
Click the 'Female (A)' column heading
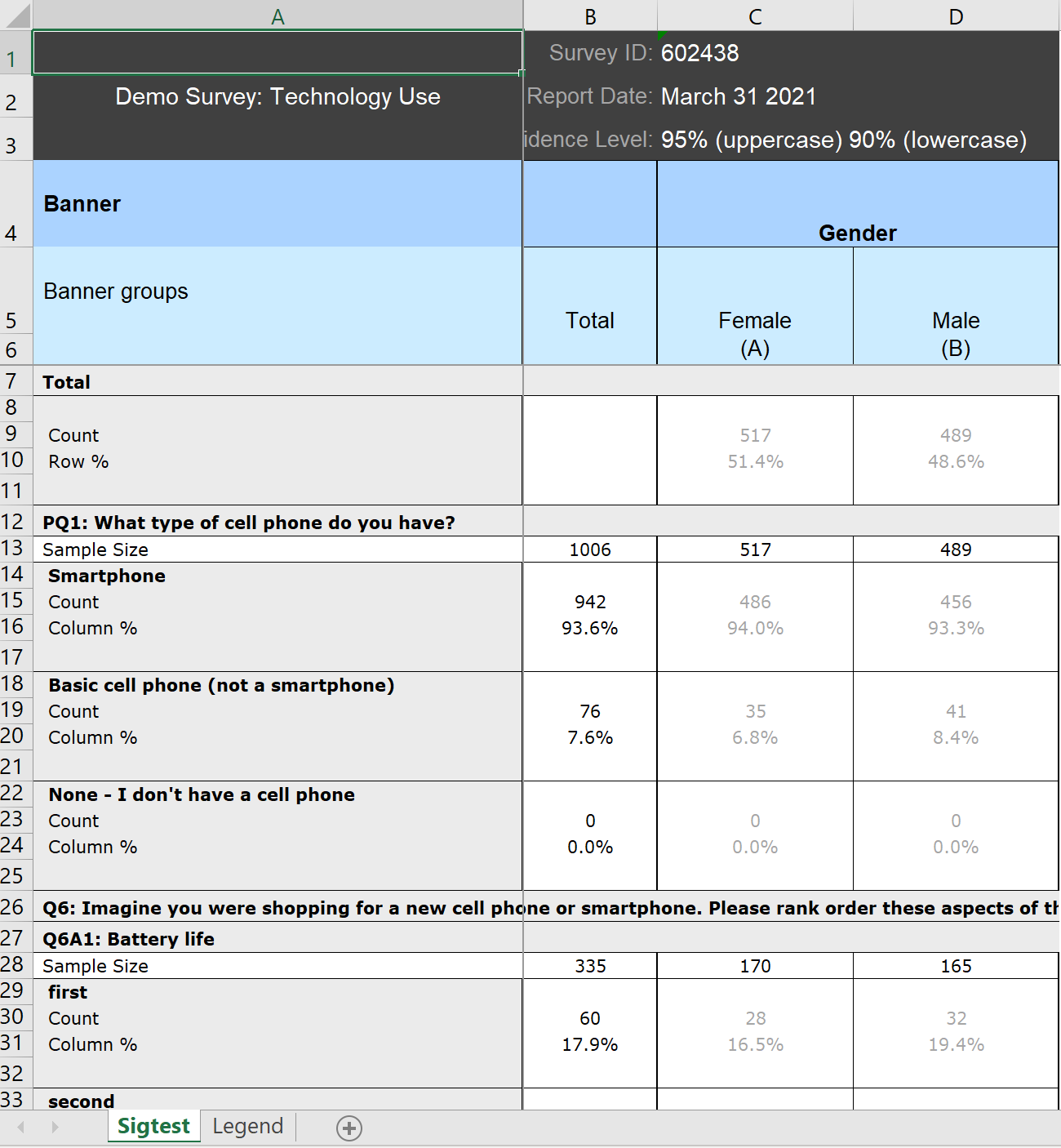coord(755,306)
